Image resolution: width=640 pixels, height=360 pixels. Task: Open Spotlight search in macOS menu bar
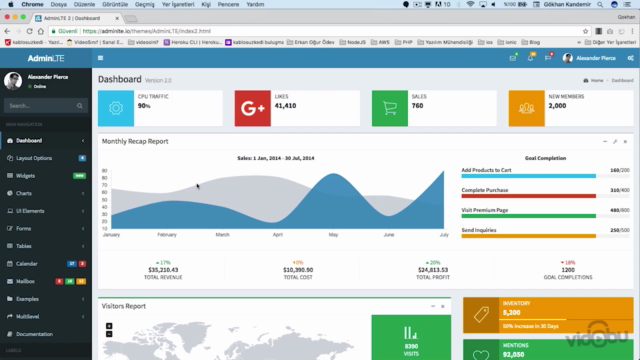pos(600,4)
